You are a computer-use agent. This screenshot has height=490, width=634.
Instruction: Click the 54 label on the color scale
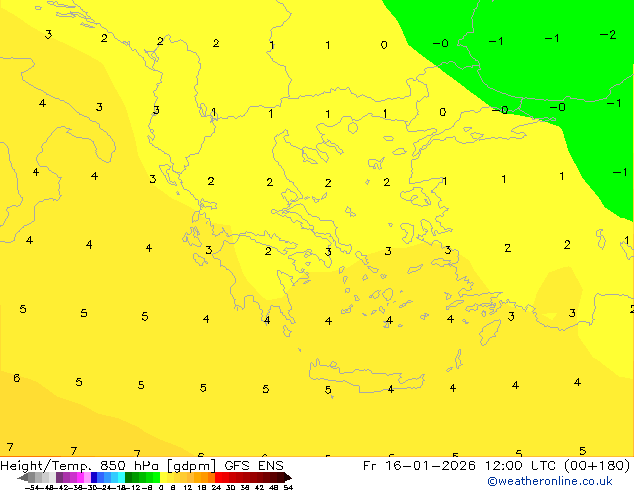(288, 487)
